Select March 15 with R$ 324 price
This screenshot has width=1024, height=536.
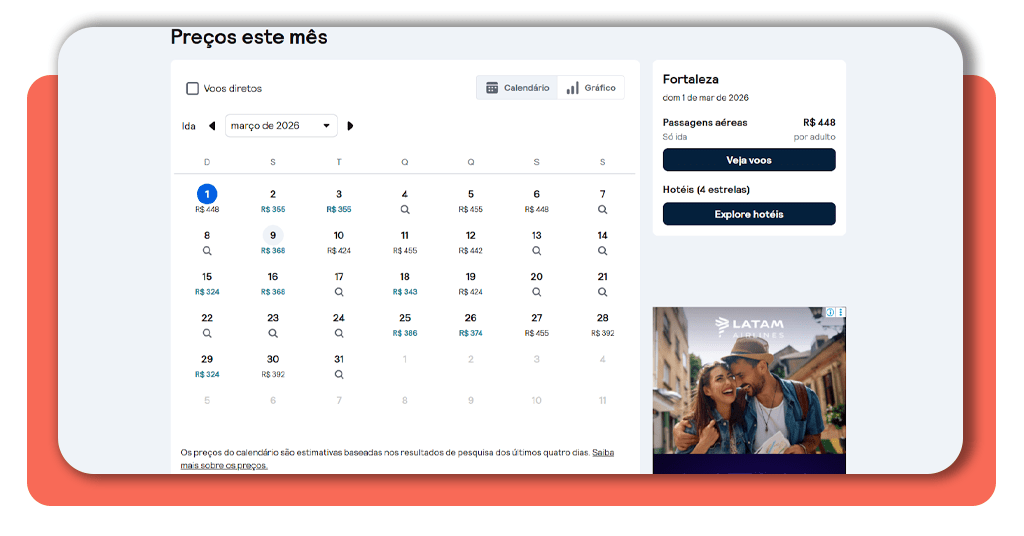[x=207, y=282]
